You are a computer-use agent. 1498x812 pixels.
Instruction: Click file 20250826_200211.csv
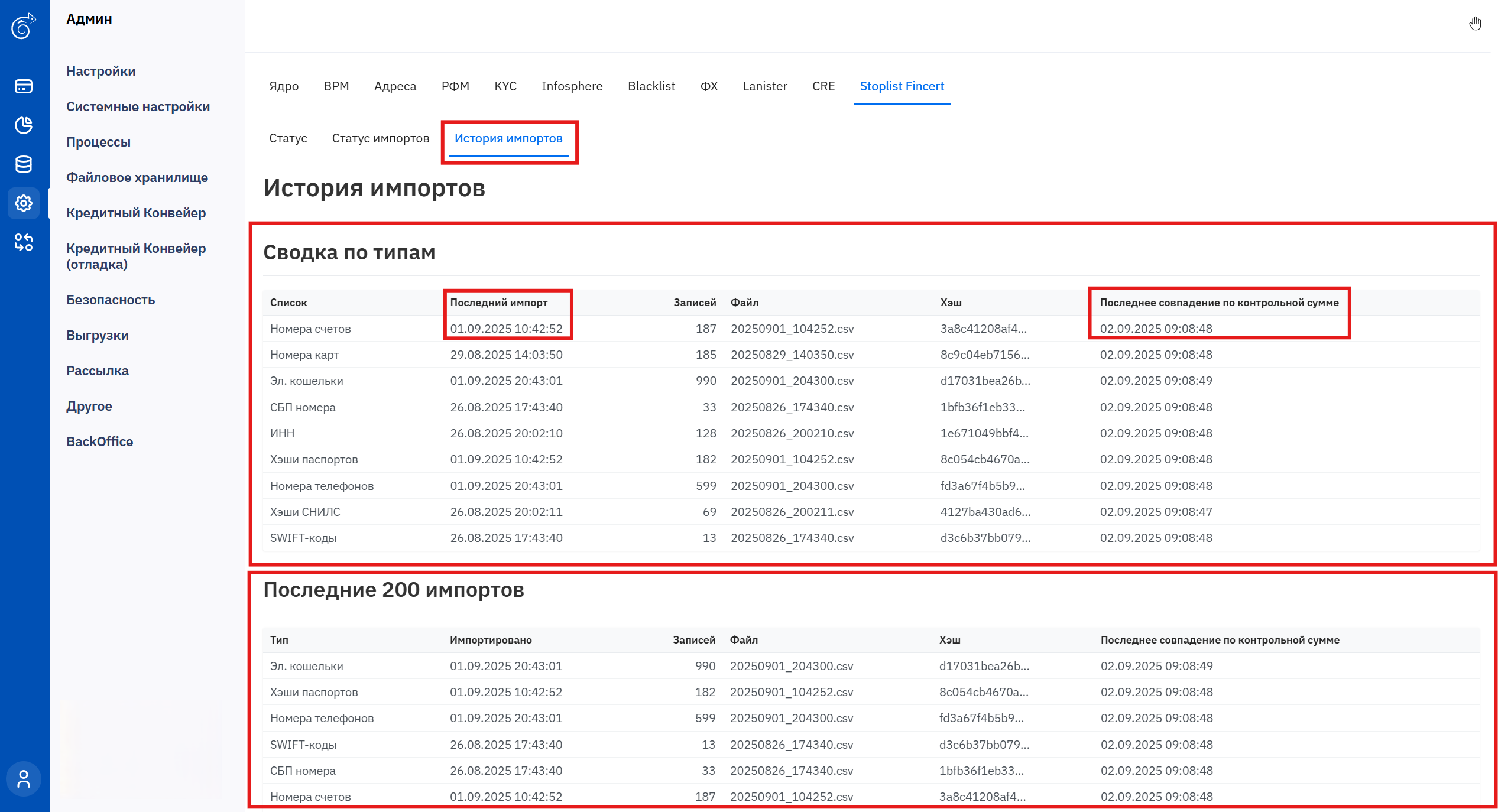click(792, 512)
